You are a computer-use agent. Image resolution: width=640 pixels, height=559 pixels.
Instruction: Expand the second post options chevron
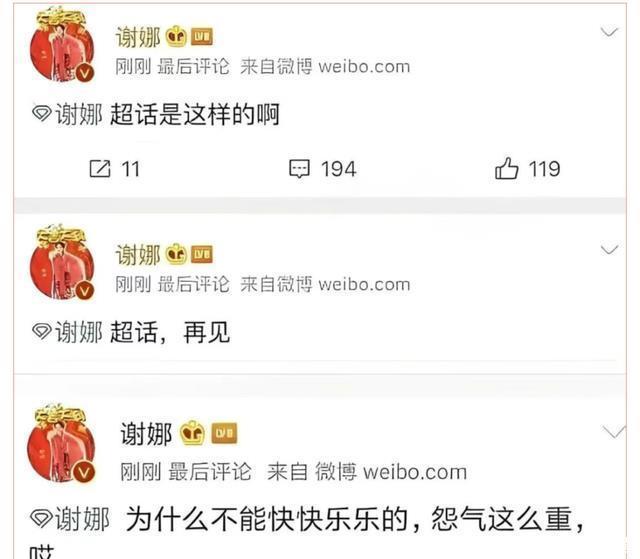pyautogui.click(x=609, y=249)
